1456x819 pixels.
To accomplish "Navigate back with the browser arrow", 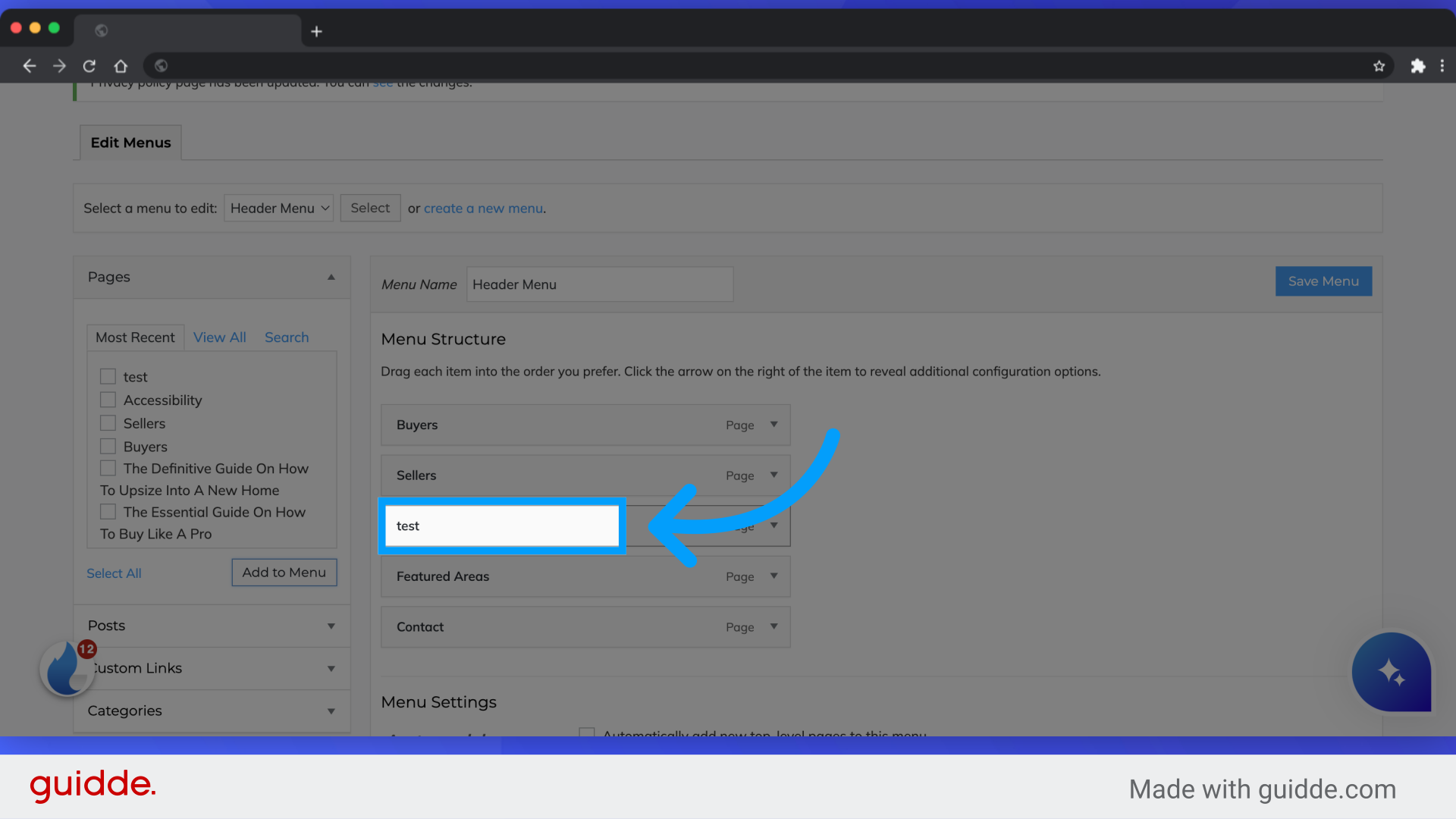I will [x=29, y=66].
